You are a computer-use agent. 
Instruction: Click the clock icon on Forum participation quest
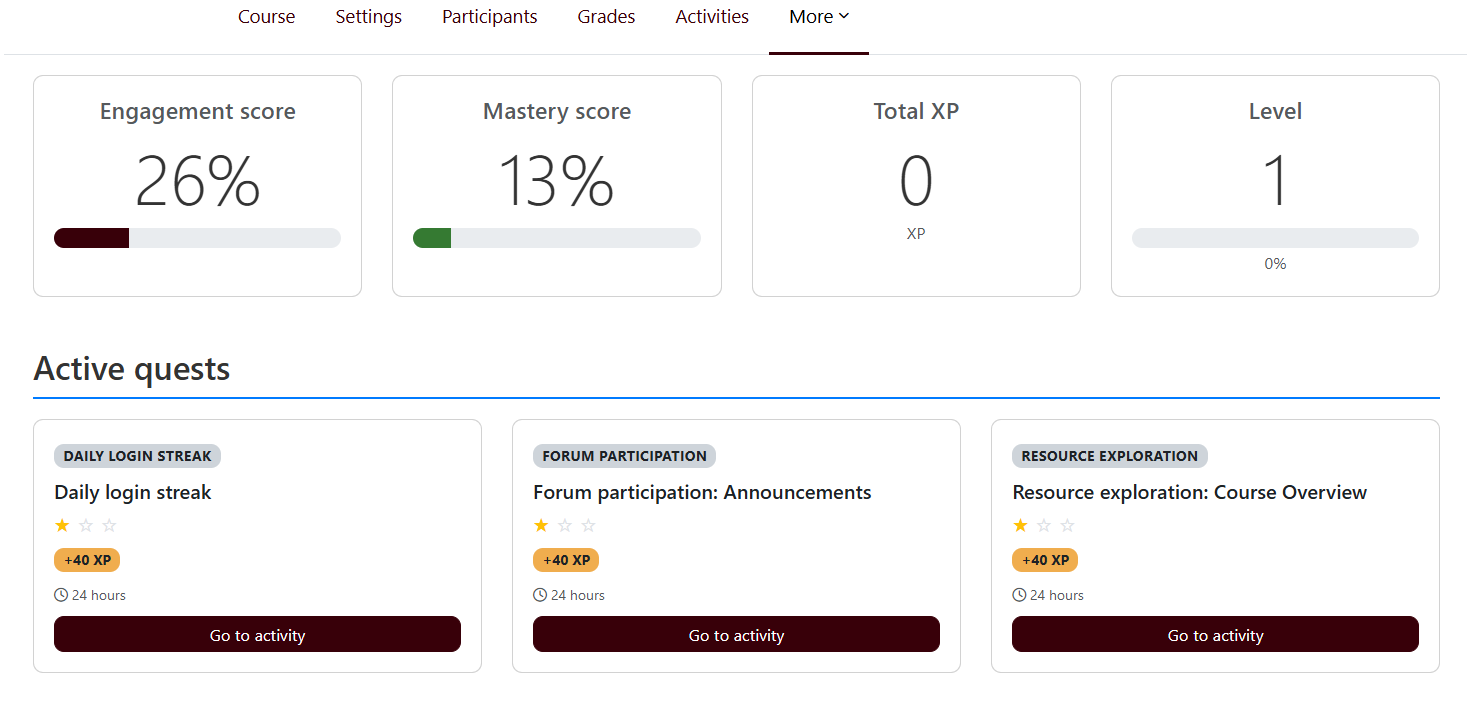coord(539,594)
